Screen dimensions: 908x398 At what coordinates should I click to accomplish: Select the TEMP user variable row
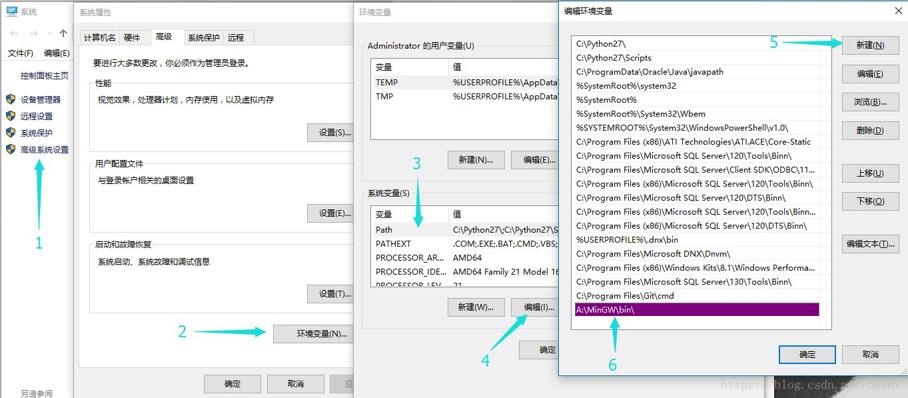point(464,82)
